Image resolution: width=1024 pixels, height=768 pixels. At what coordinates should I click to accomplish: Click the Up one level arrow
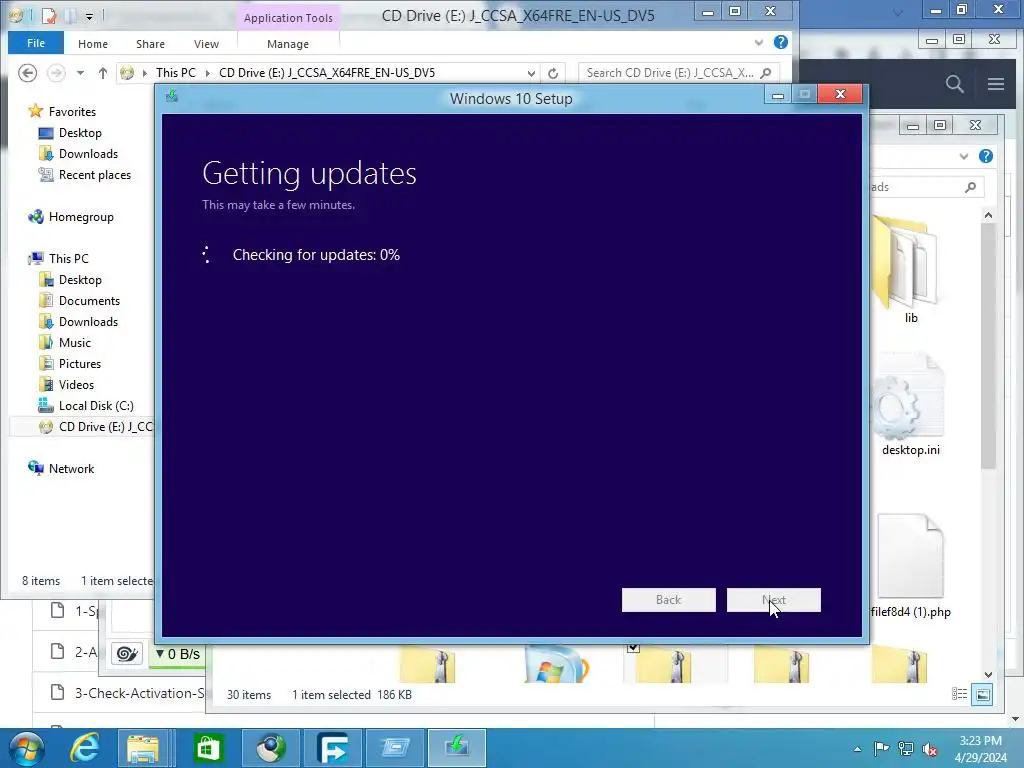103,73
